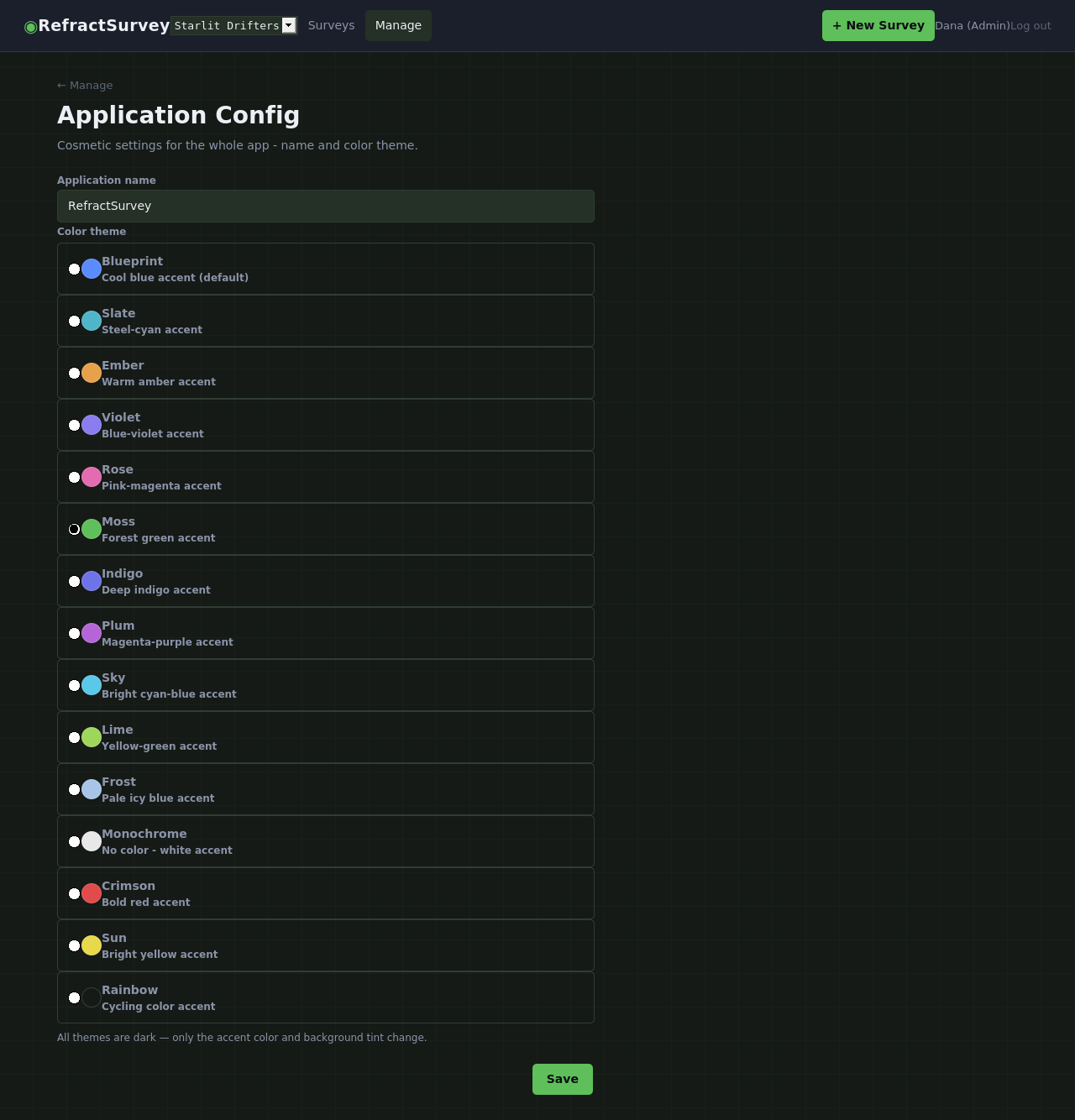Viewport: 1075px width, 1120px height.
Task: Click the Blueprint blue color swatch
Action: point(92,269)
